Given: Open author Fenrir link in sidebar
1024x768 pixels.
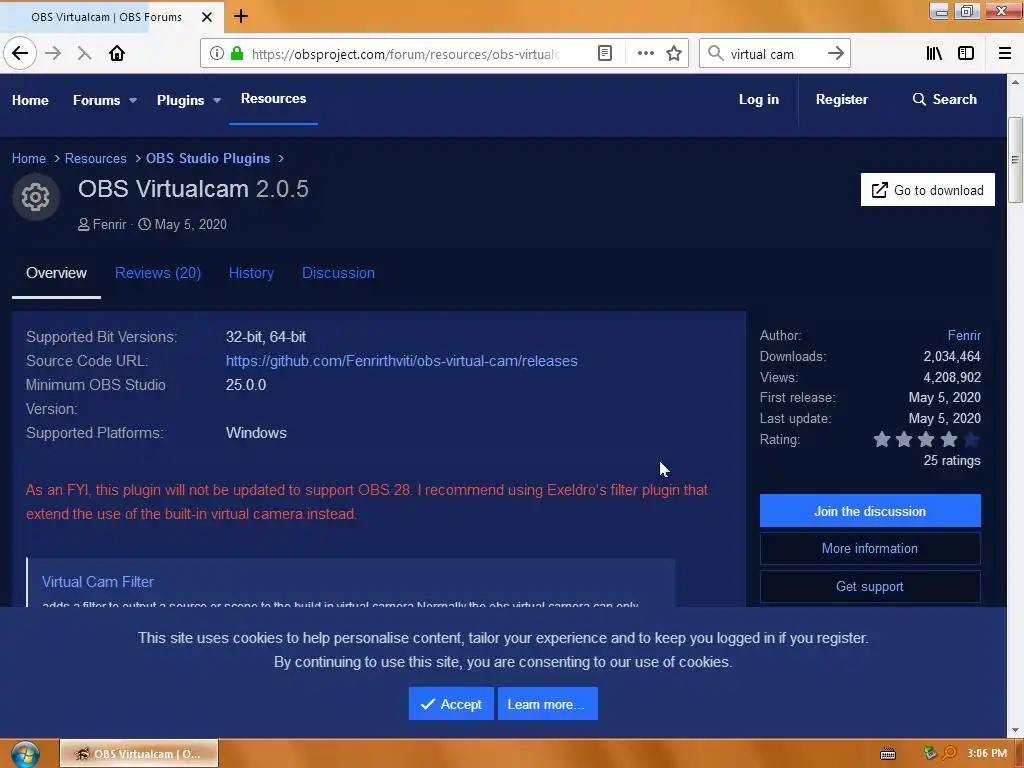Looking at the screenshot, I should pyautogui.click(x=964, y=335).
